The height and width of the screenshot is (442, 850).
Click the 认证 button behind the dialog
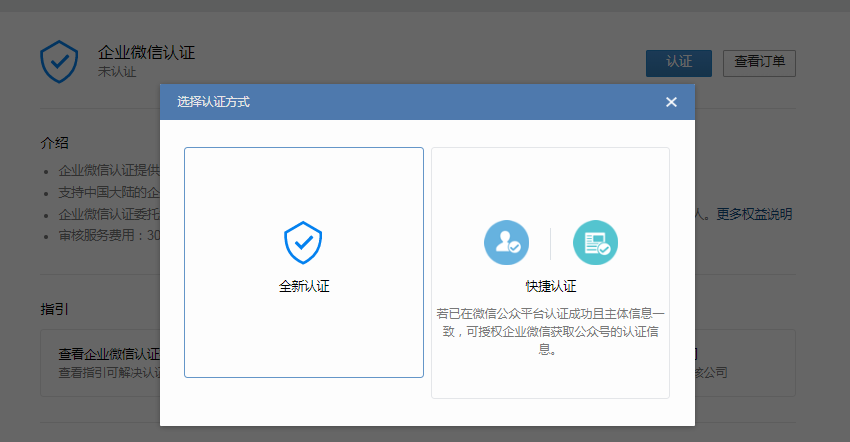coord(679,63)
